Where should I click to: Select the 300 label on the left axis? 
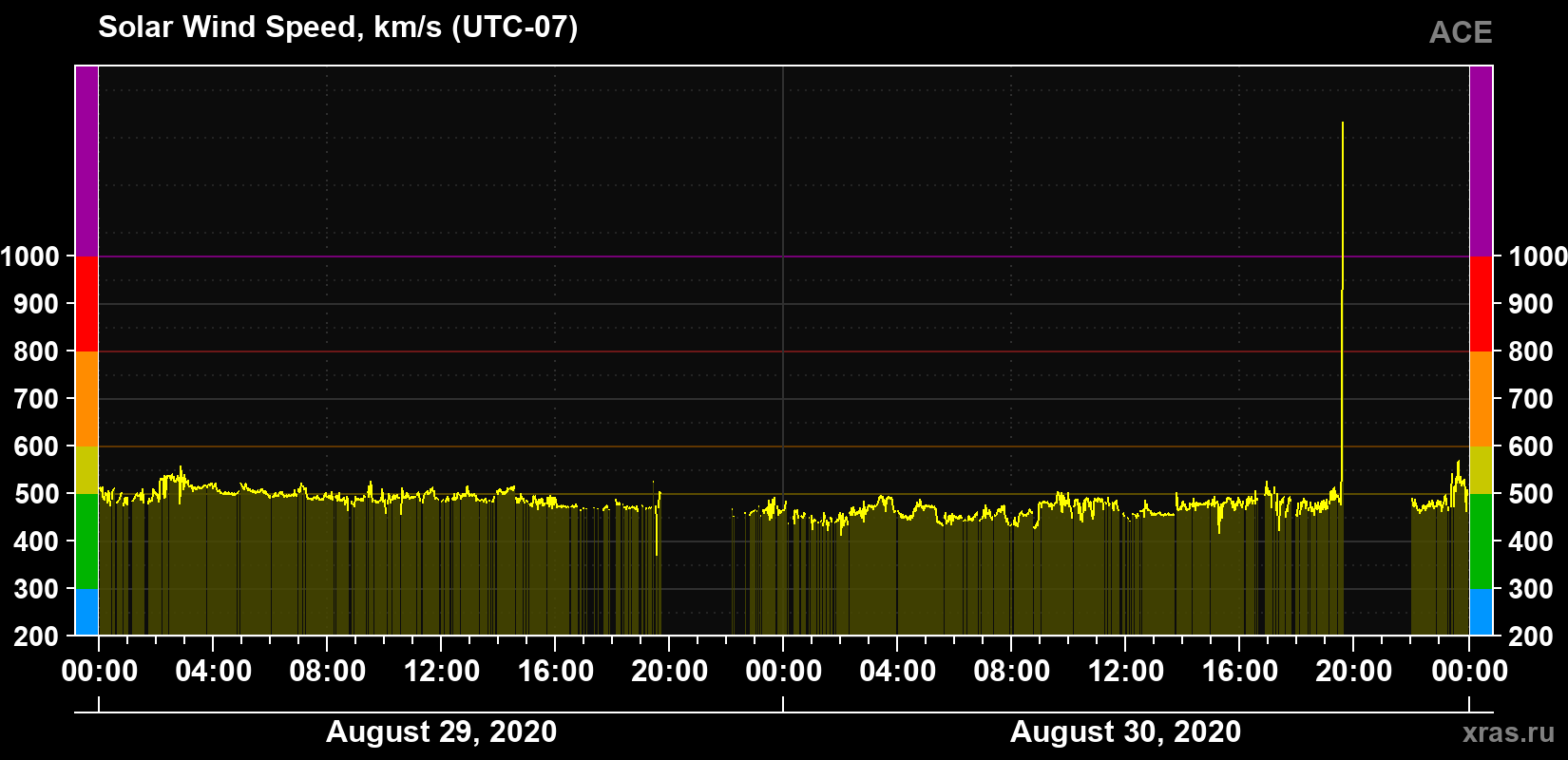click(37, 589)
